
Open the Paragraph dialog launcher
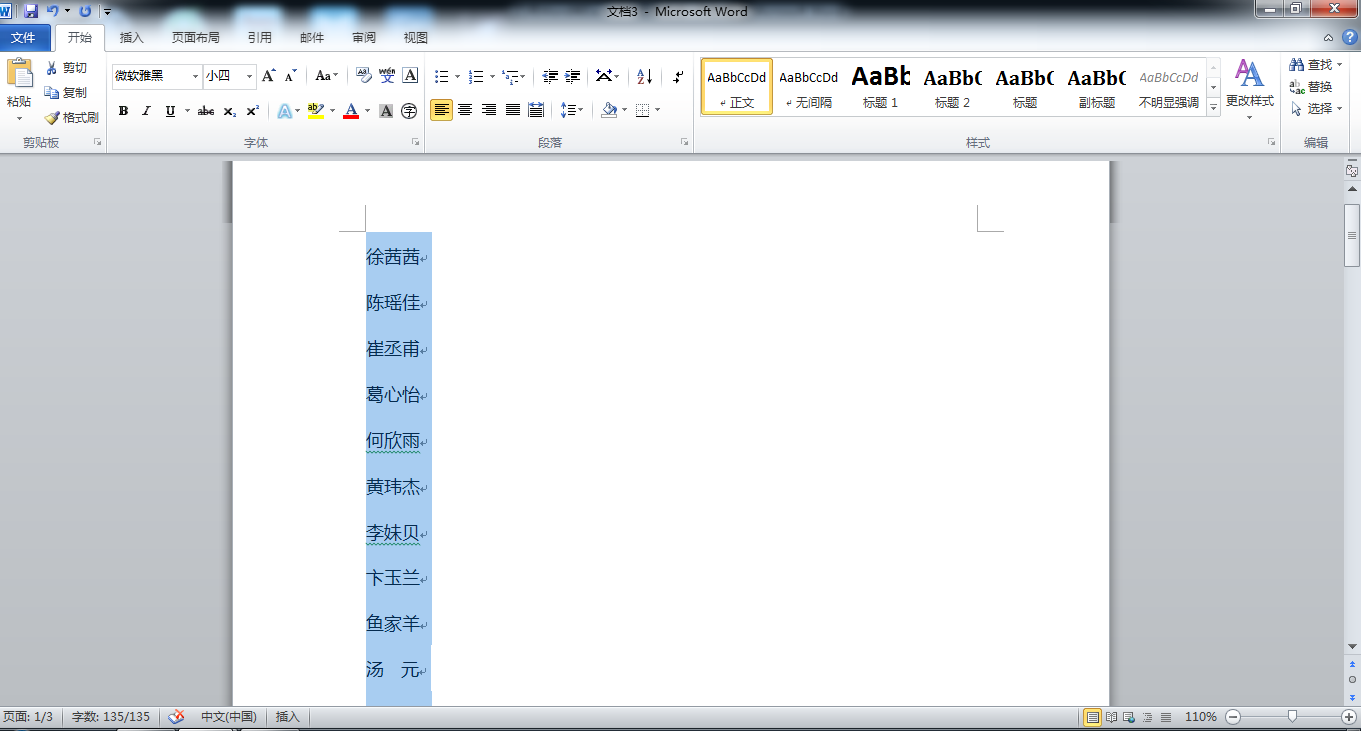(685, 143)
